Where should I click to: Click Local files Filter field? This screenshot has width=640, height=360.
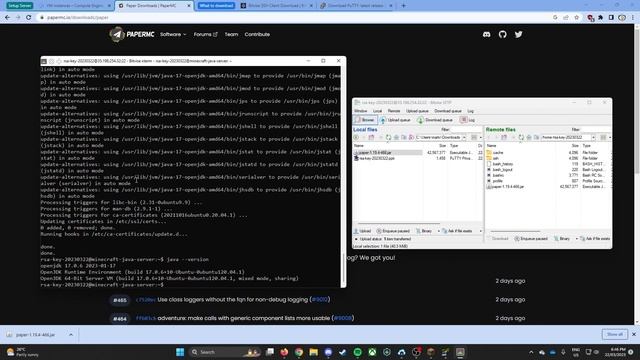(x=467, y=129)
